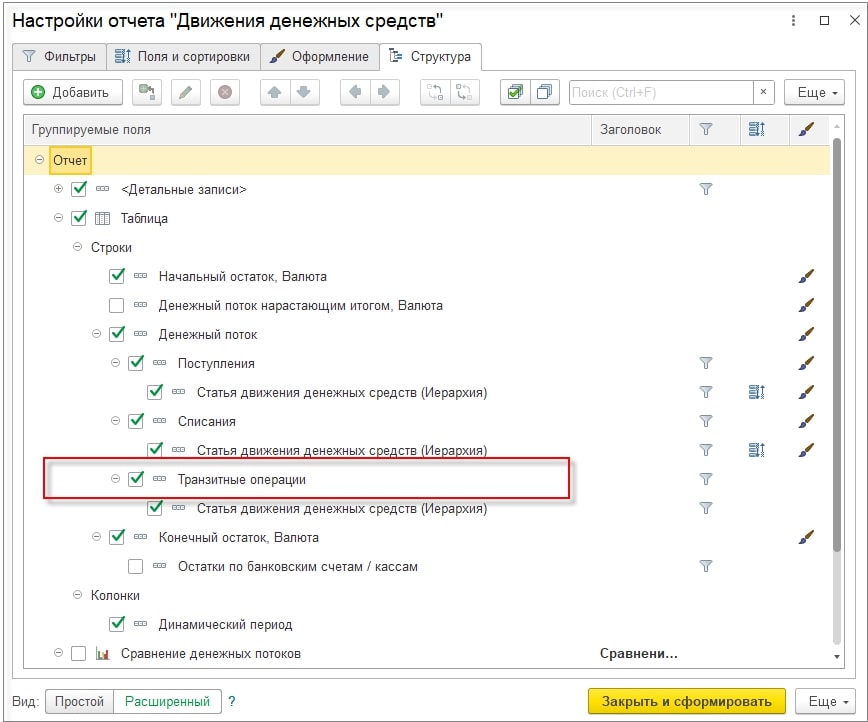Click filter icon in Поступления row
This screenshot has width=868, height=722.
(706, 363)
